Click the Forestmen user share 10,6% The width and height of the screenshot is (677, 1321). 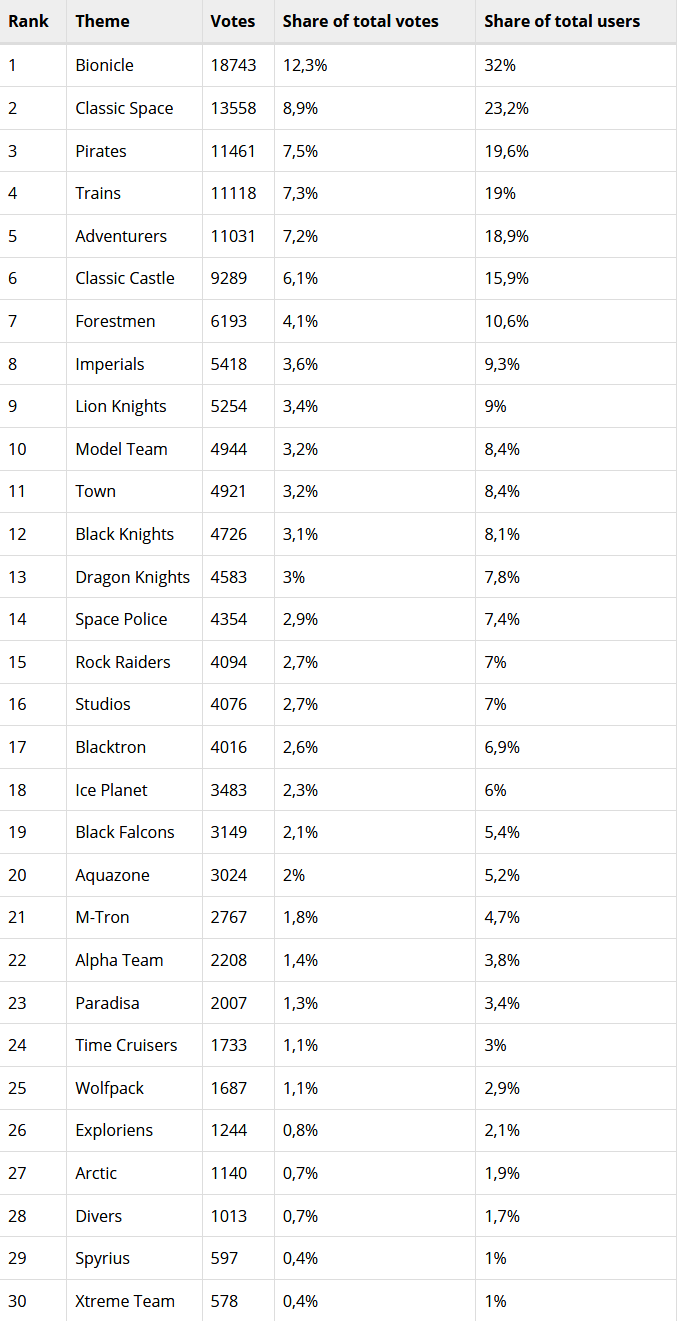click(x=506, y=321)
